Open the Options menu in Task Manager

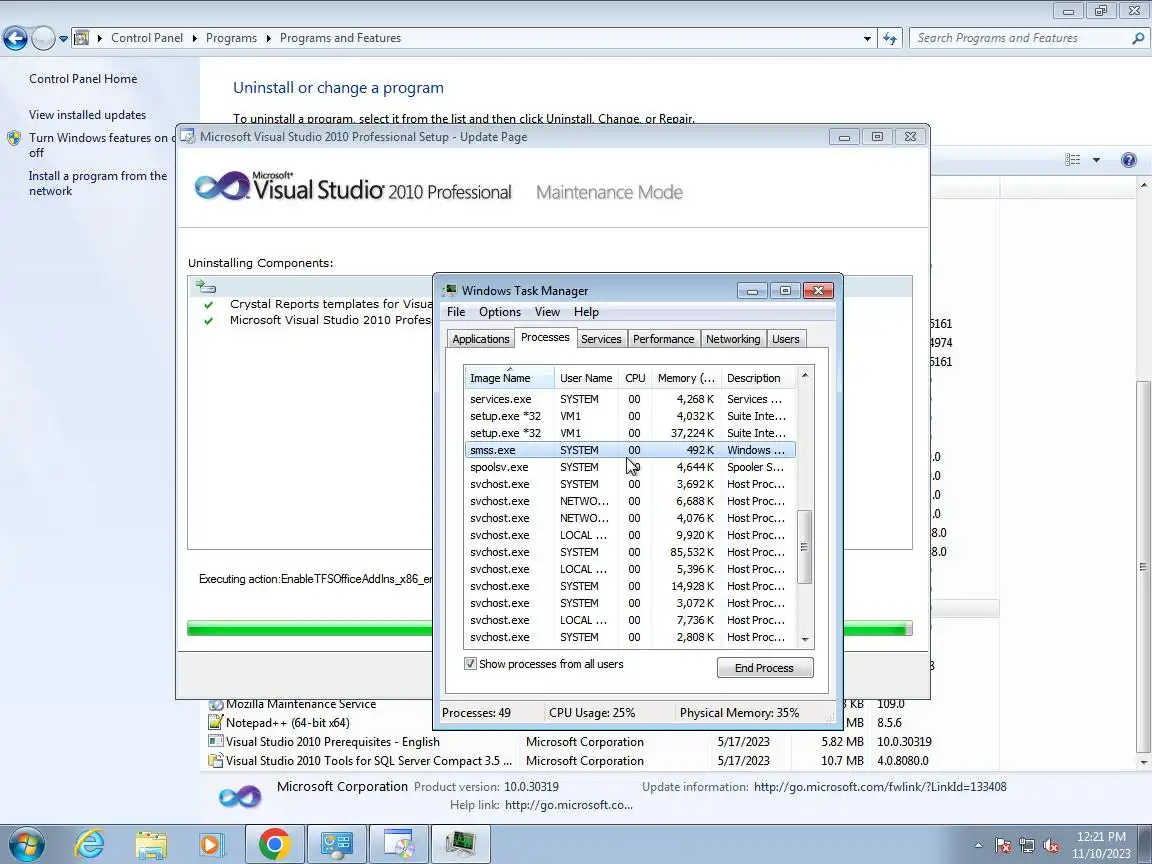pos(500,312)
